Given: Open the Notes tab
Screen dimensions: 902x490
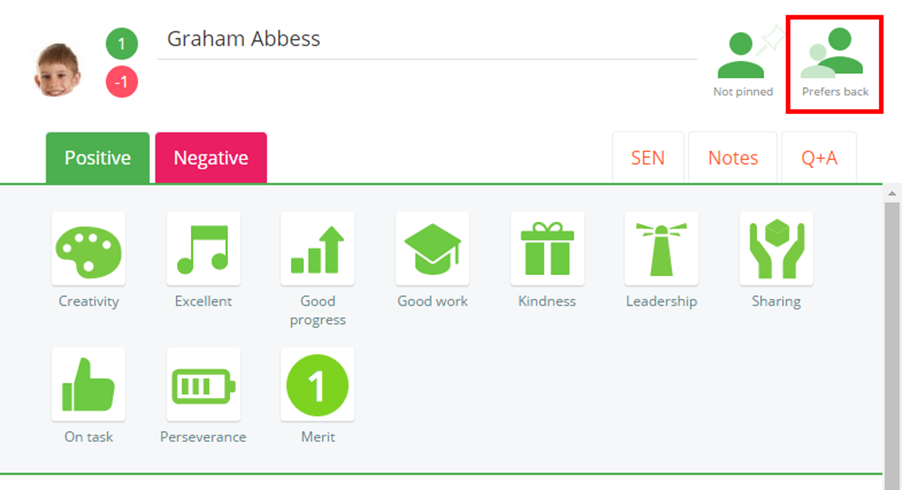Looking at the screenshot, I should [x=733, y=158].
